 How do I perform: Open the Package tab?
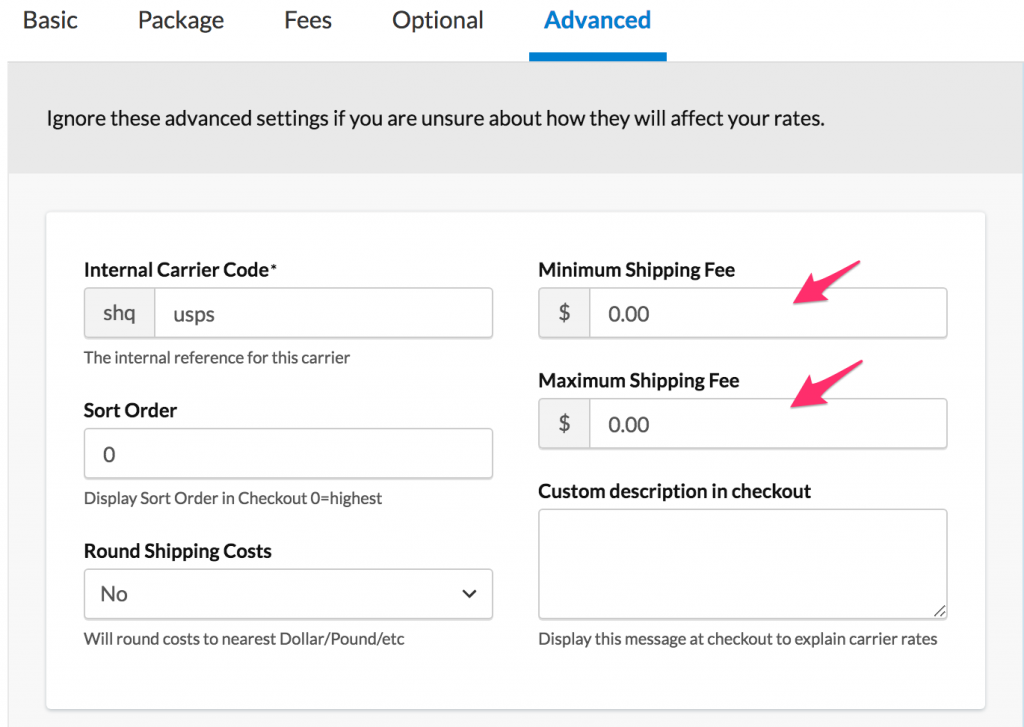pyautogui.click(x=181, y=21)
